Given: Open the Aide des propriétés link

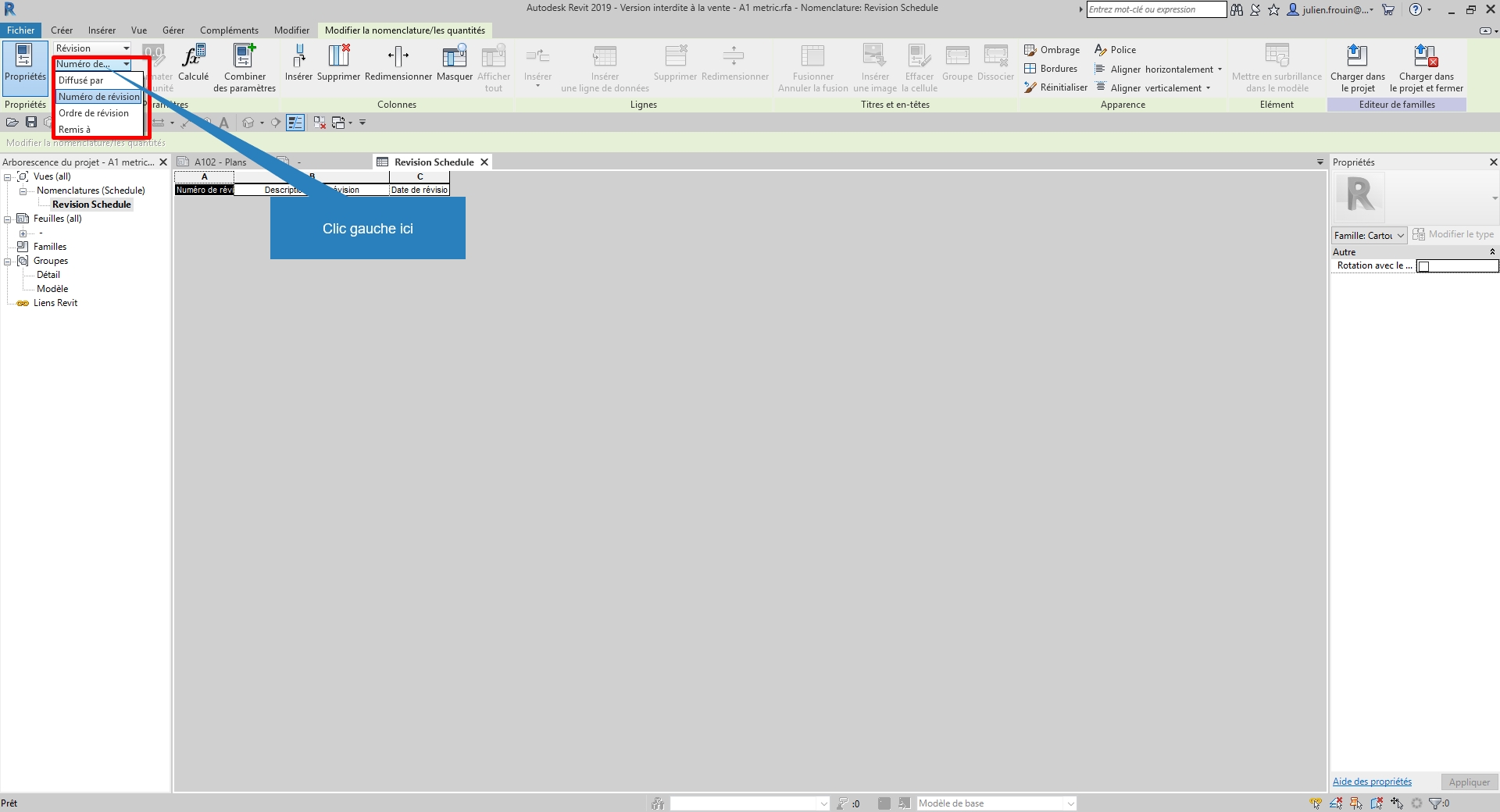Looking at the screenshot, I should click(1372, 782).
